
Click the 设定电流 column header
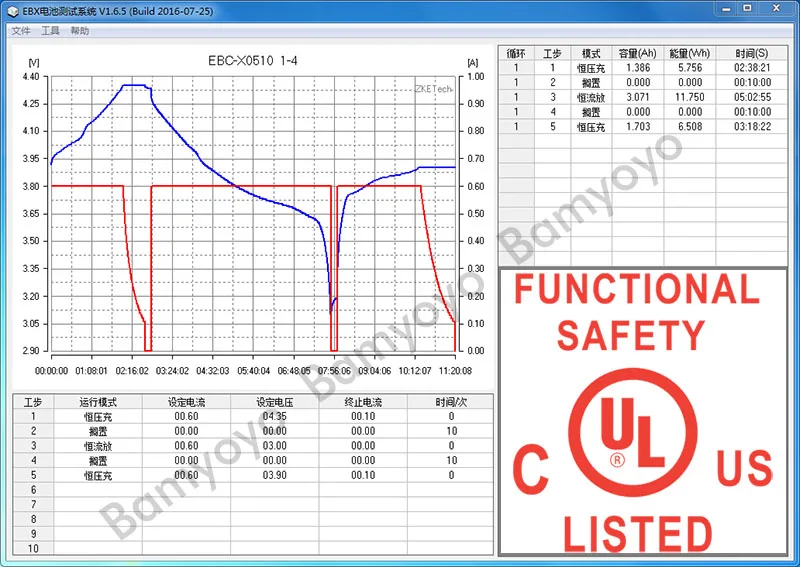click(x=186, y=402)
